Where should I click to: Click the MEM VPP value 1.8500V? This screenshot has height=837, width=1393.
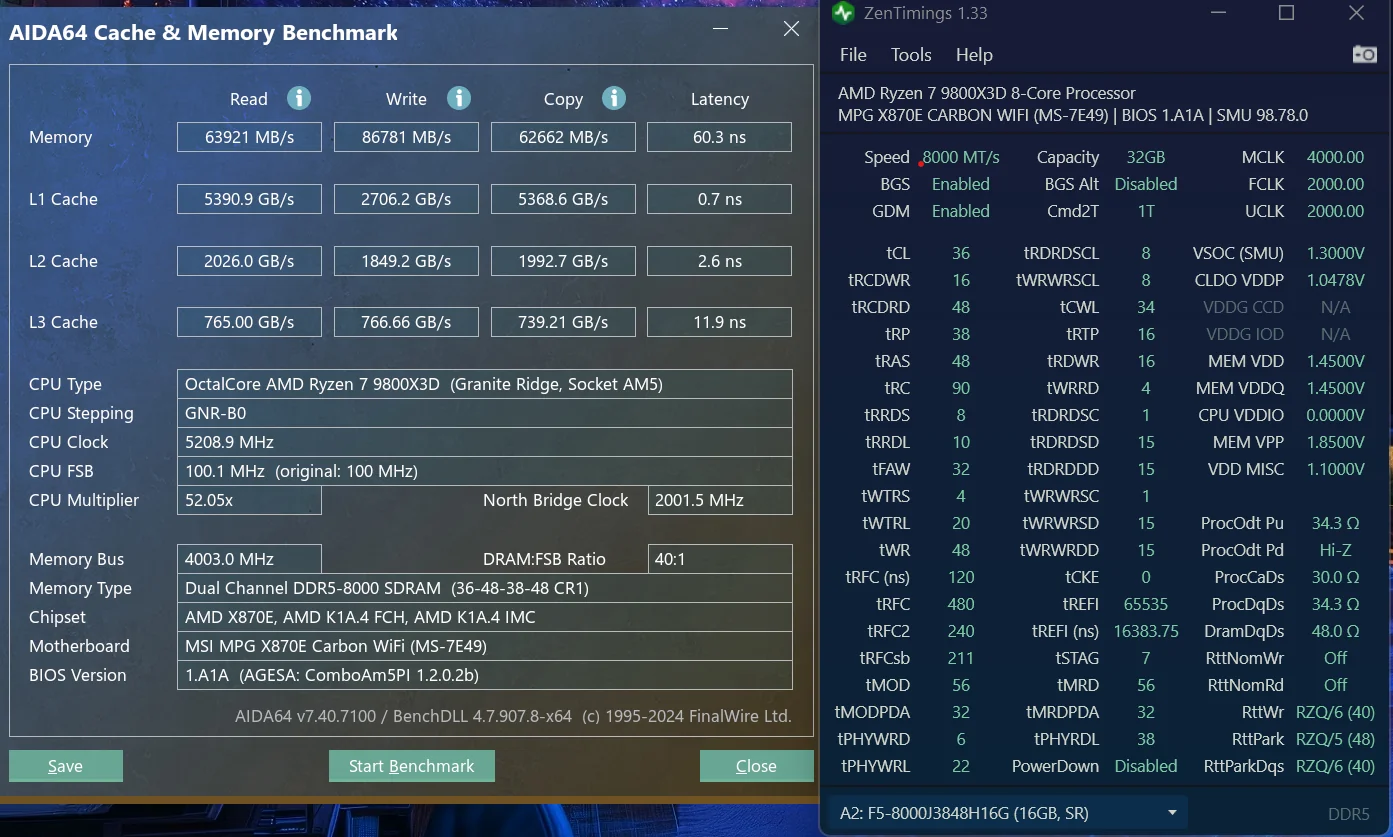tap(1335, 442)
